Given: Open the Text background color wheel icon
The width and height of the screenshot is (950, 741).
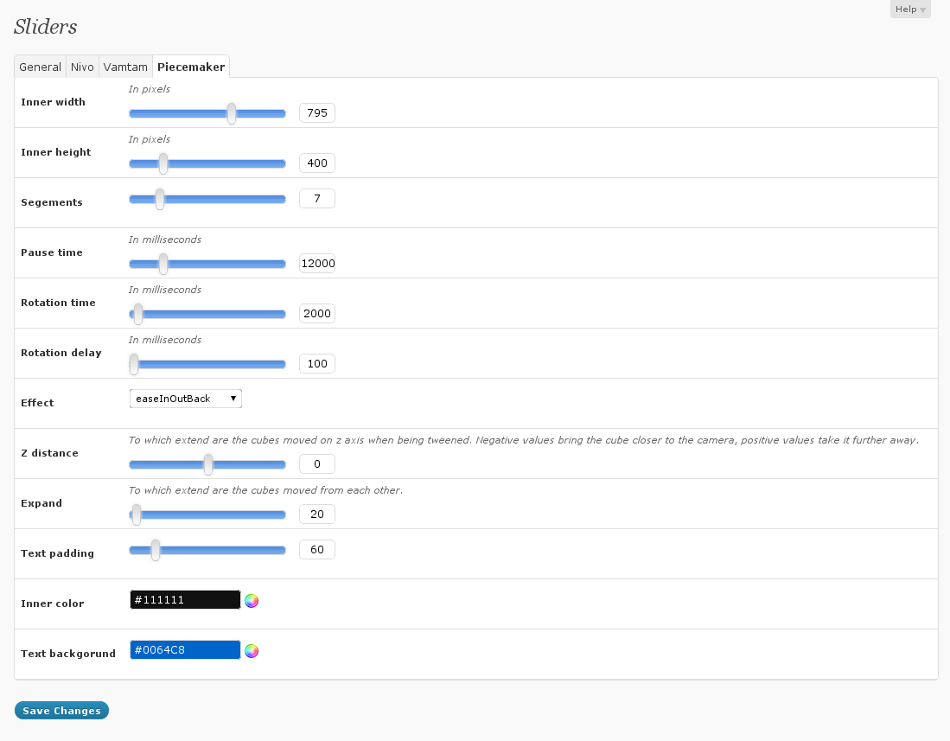Looking at the screenshot, I should click(252, 651).
